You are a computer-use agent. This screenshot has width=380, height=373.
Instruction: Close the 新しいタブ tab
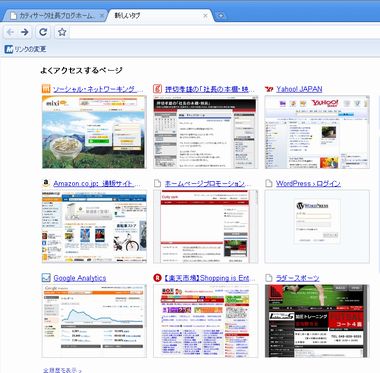click(x=205, y=16)
